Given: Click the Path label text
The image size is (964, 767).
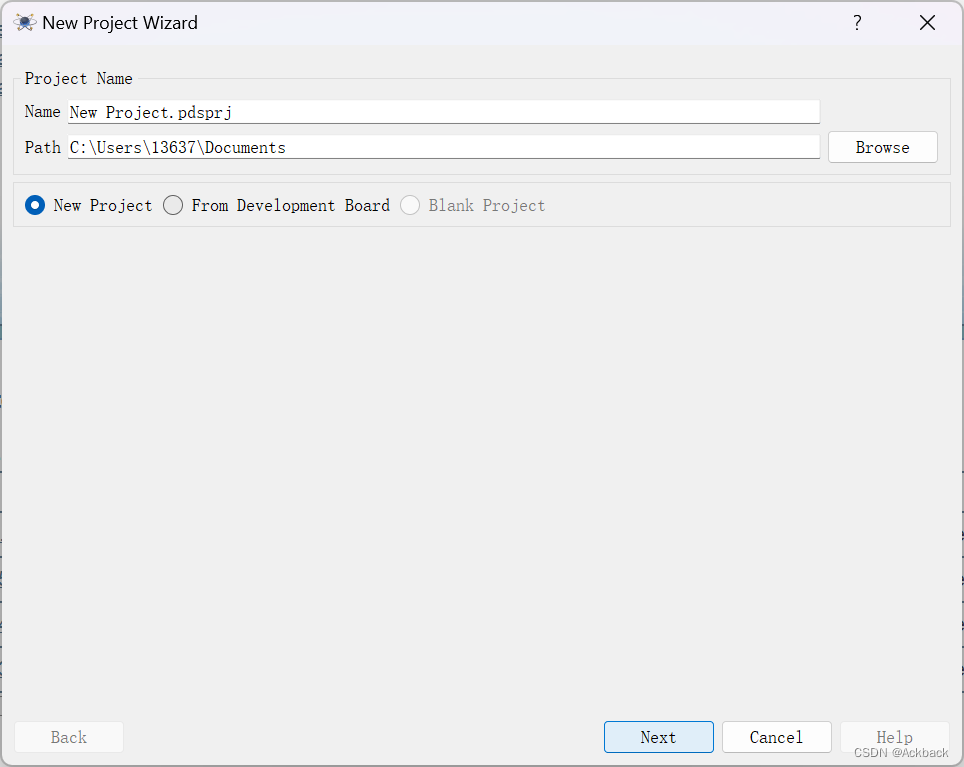Looking at the screenshot, I should 42,148.
